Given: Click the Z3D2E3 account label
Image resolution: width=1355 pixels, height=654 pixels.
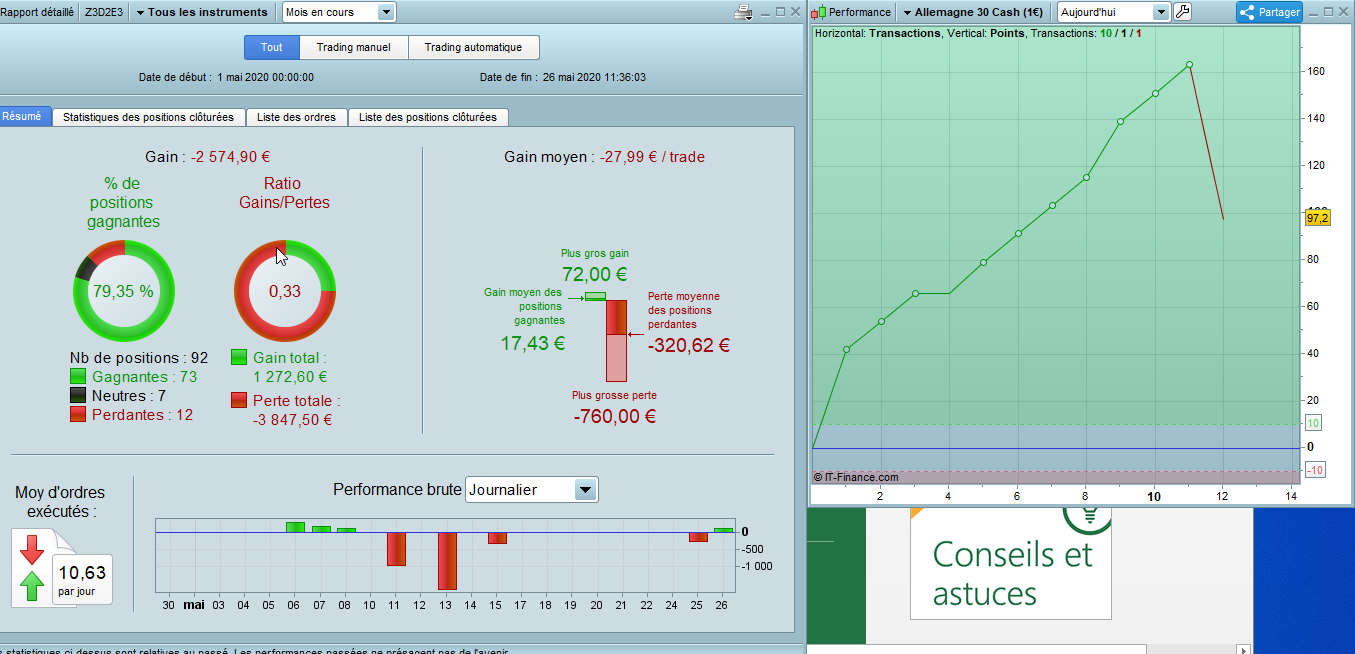Looking at the screenshot, I should (104, 13).
